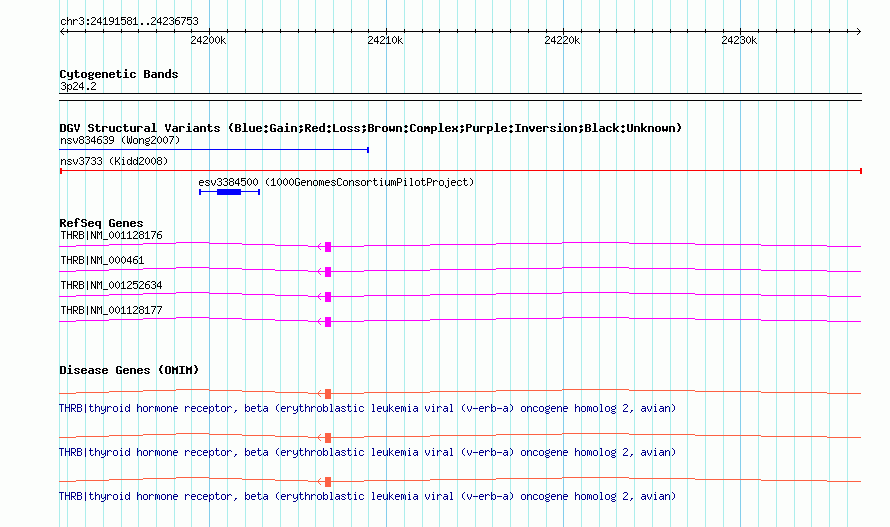This screenshot has height=527, width=890.
Task: Open the first THRB thyroid hormone receptor link
Action: [x=367, y=408]
